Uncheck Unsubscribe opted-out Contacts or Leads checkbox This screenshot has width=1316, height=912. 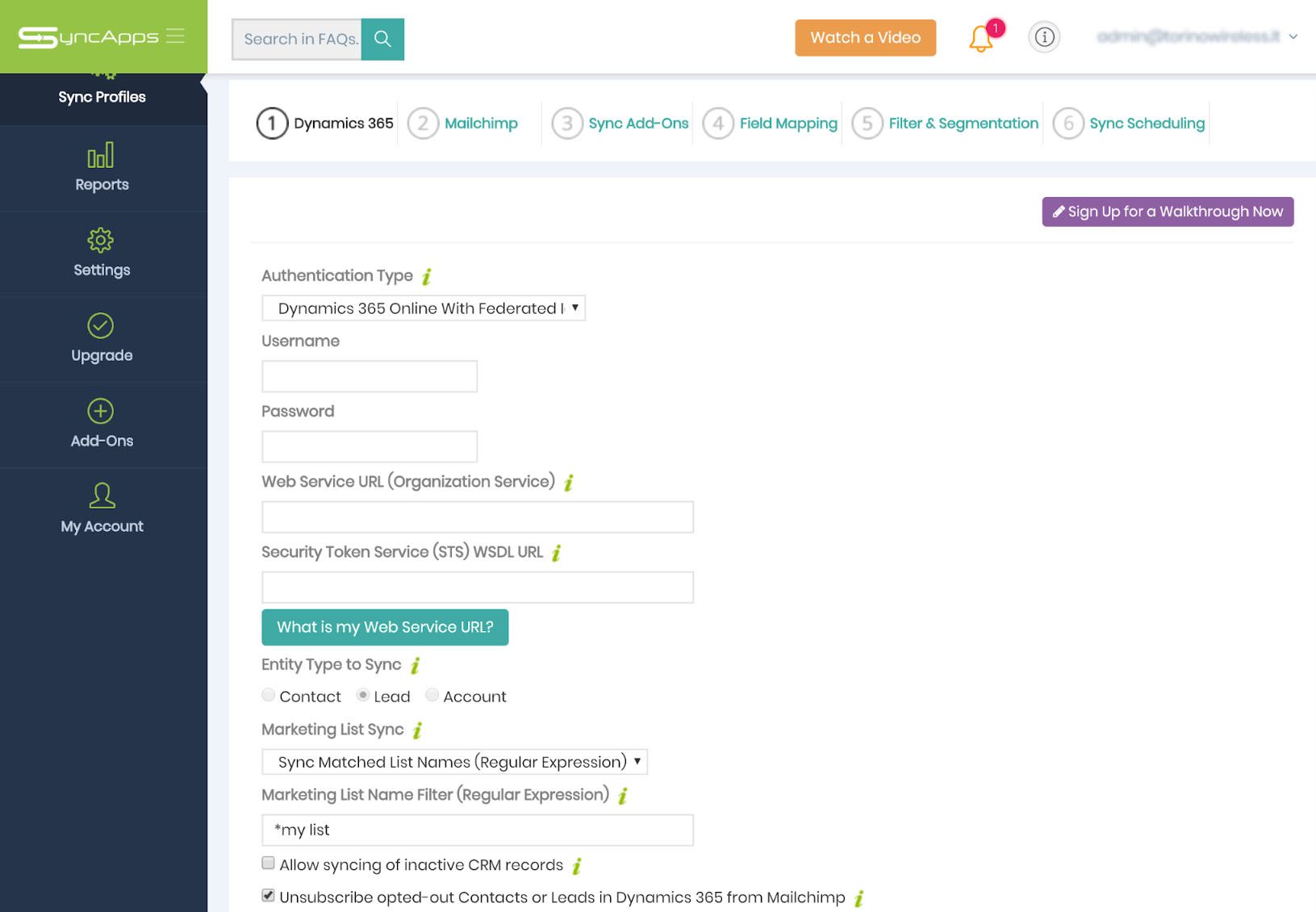(x=268, y=895)
